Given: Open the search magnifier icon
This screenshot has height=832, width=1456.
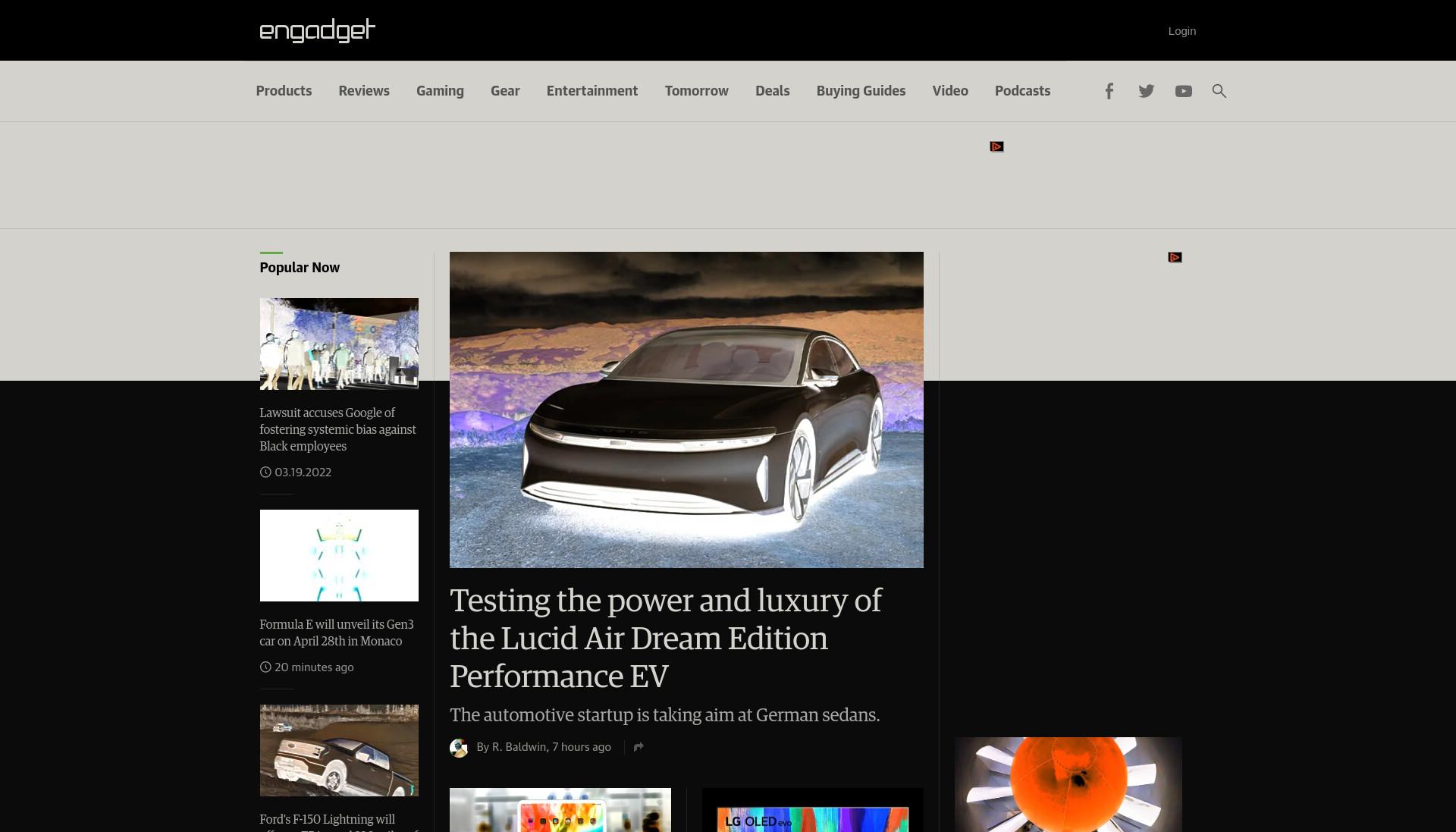Looking at the screenshot, I should pyautogui.click(x=1219, y=91).
